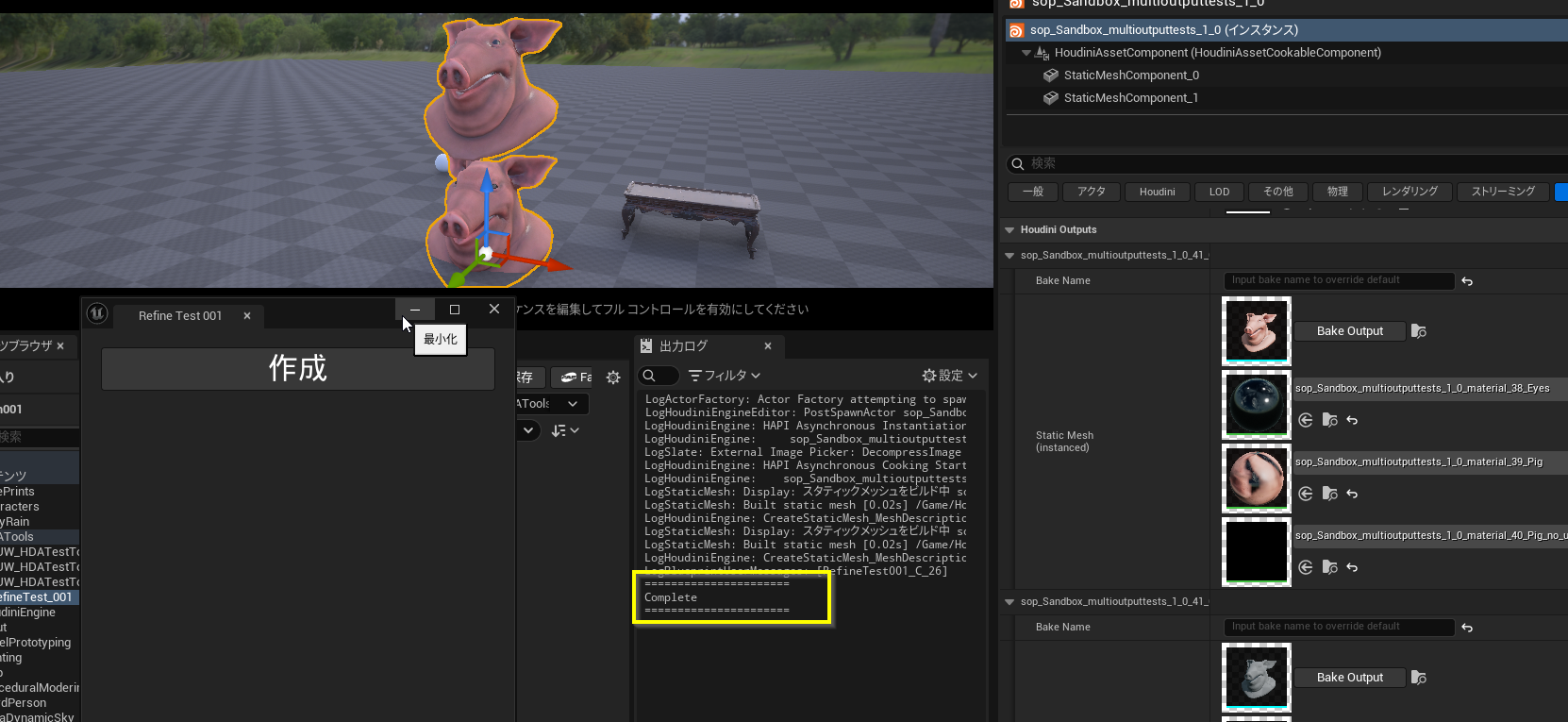This screenshot has height=722, width=1568.
Task: Open the フィルタ dropdown in Output Log
Action: point(725,376)
